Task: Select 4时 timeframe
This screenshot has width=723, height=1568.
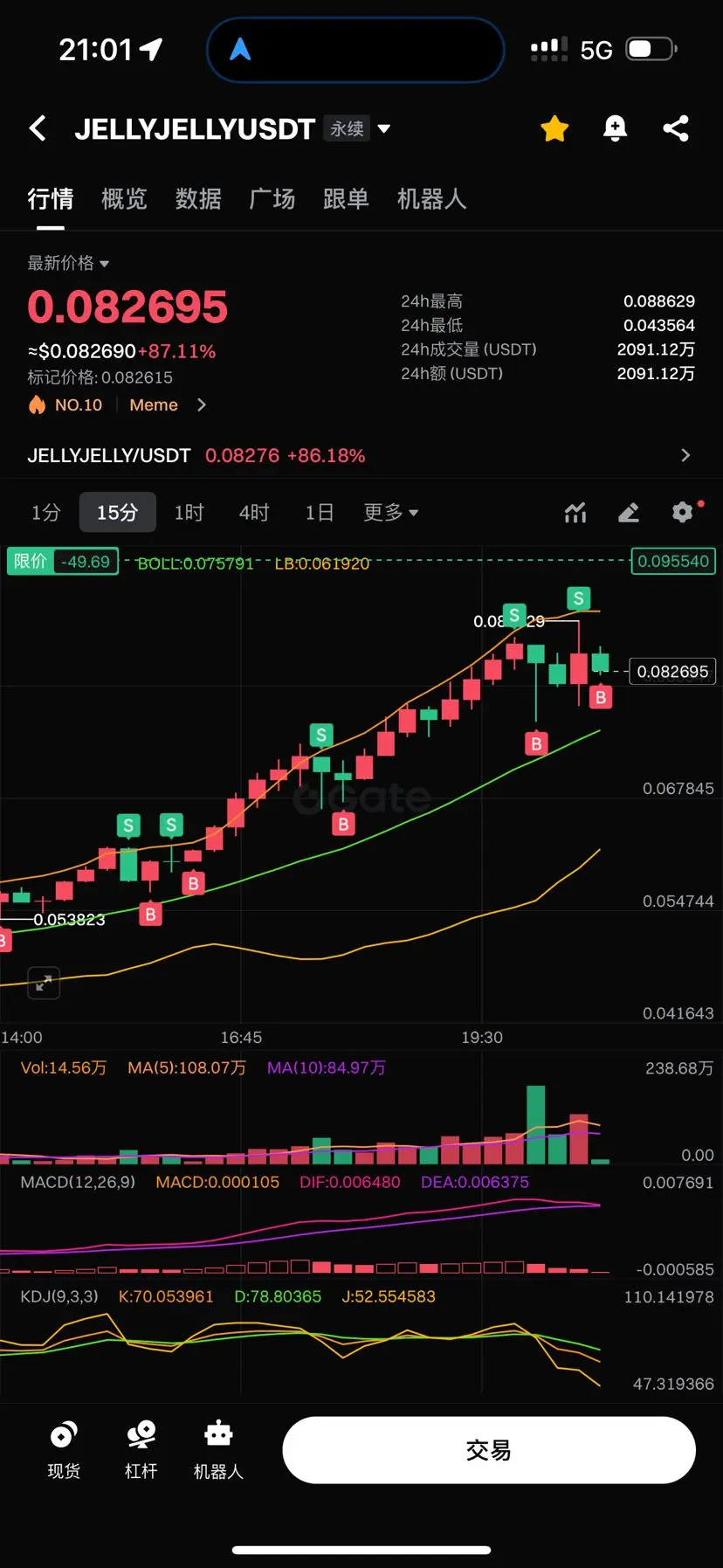Action: (254, 513)
